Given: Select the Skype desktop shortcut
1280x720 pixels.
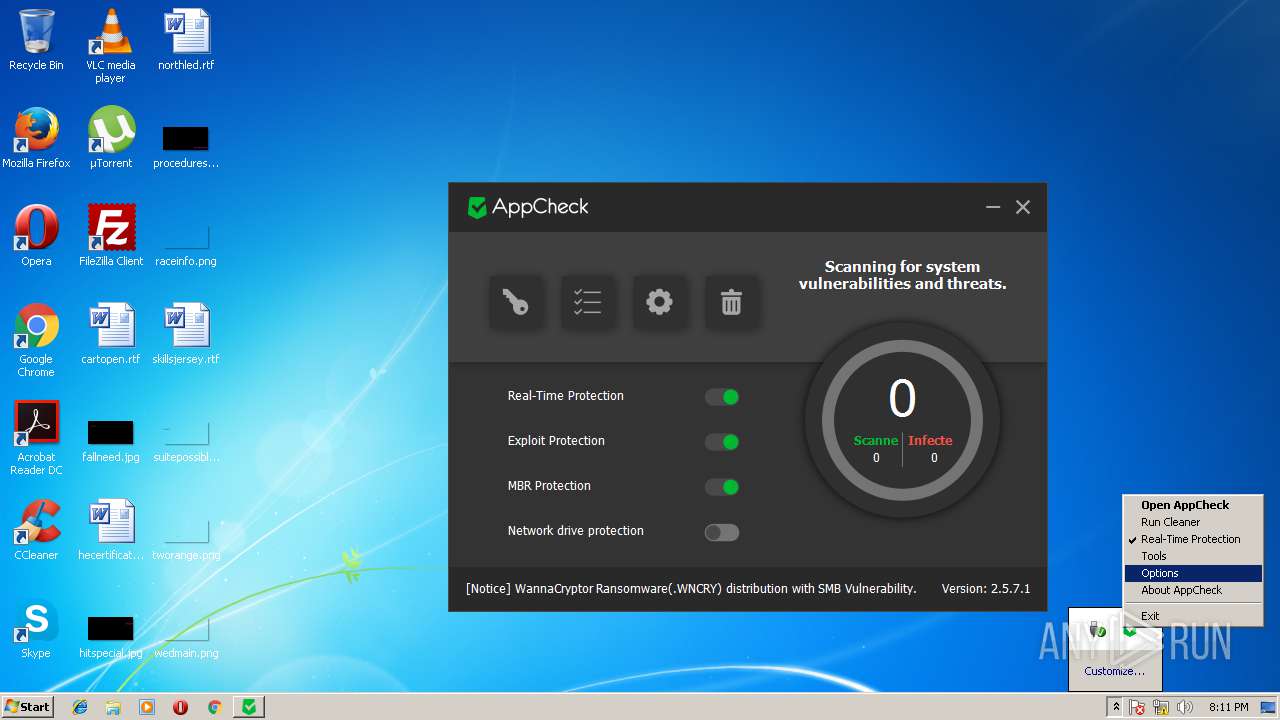Looking at the screenshot, I should [36, 628].
